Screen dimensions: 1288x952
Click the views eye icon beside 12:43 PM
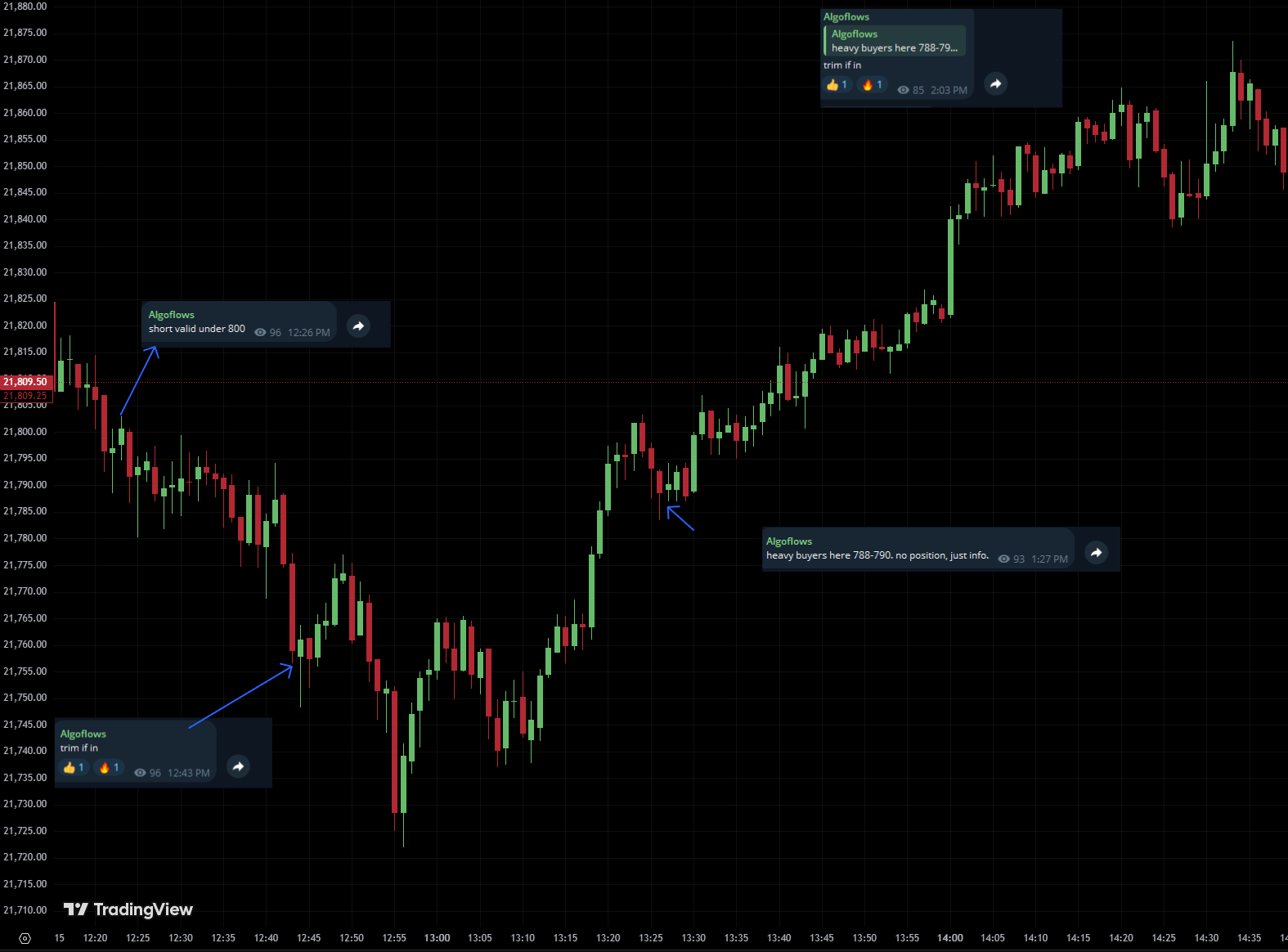[140, 773]
